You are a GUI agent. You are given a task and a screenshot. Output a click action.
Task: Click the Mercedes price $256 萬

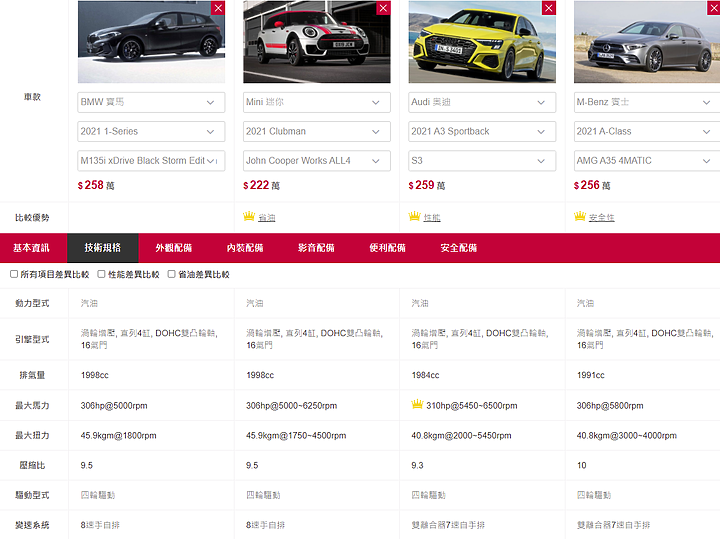pyautogui.click(x=592, y=185)
